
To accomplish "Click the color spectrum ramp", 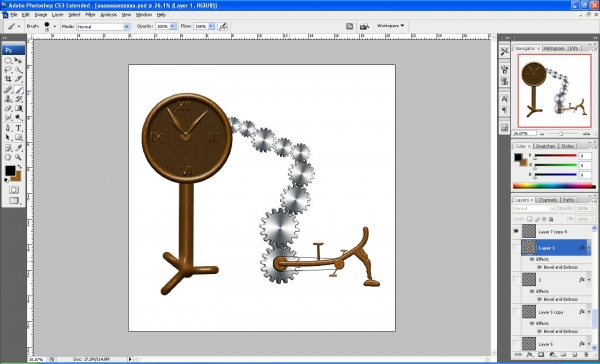I will (x=554, y=186).
